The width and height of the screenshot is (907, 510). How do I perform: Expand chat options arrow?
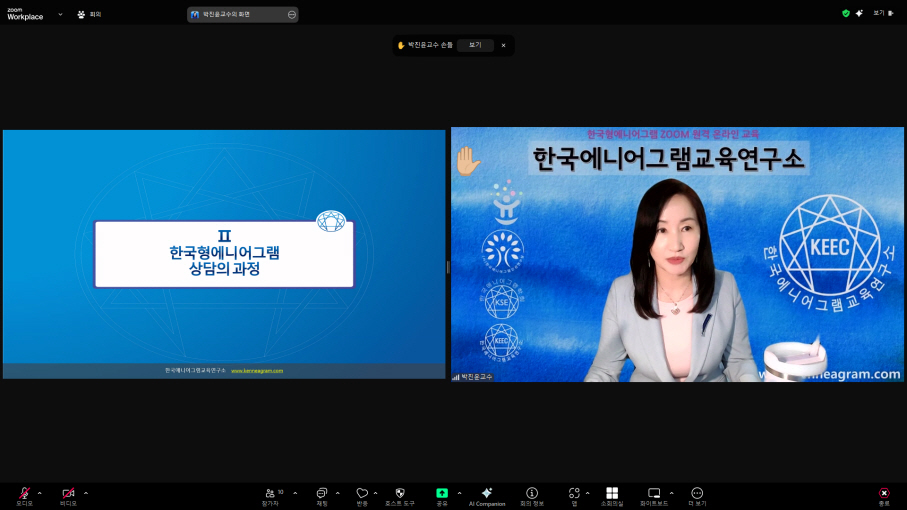(x=337, y=493)
